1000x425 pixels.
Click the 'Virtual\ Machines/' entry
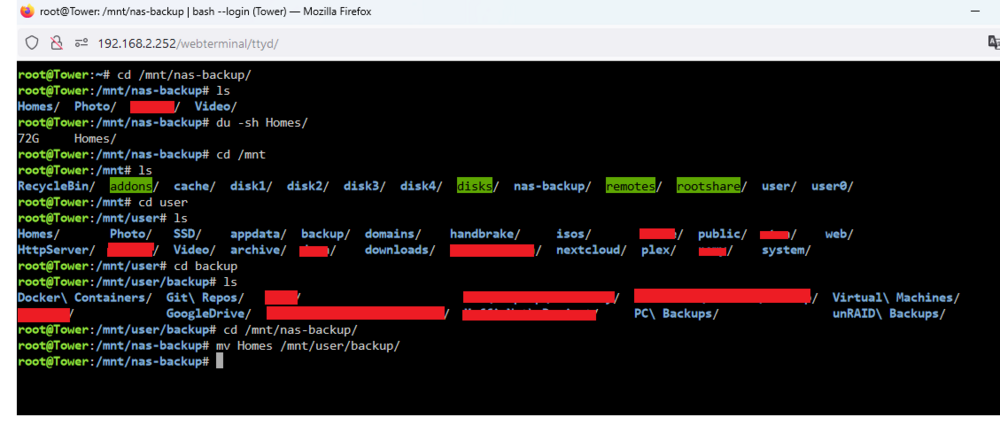896,297
